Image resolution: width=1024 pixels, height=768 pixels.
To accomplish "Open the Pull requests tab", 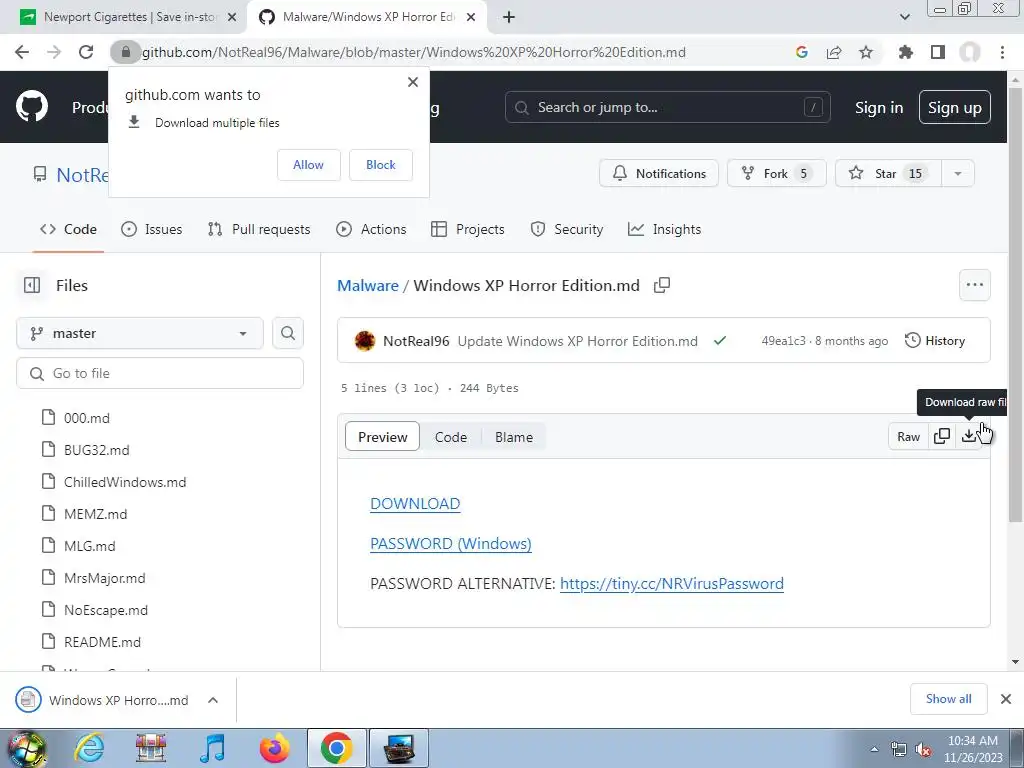I will [259, 229].
